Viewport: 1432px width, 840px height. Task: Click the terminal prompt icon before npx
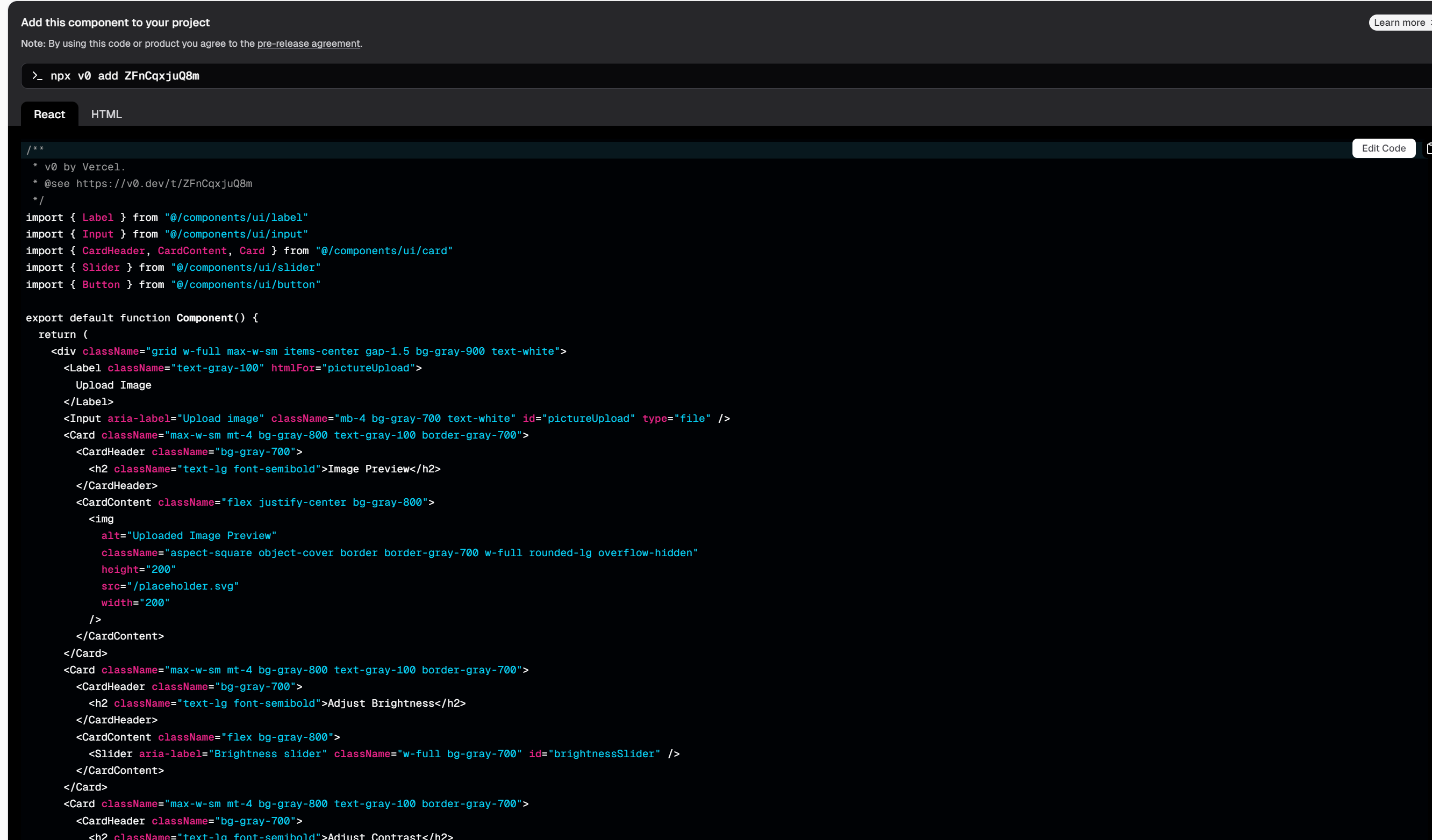tap(37, 76)
